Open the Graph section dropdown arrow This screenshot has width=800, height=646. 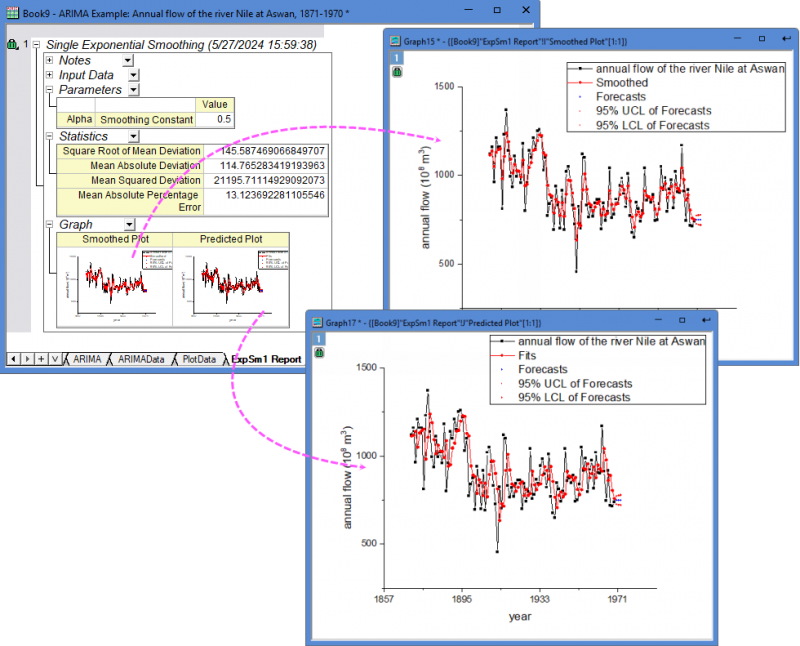[130, 225]
